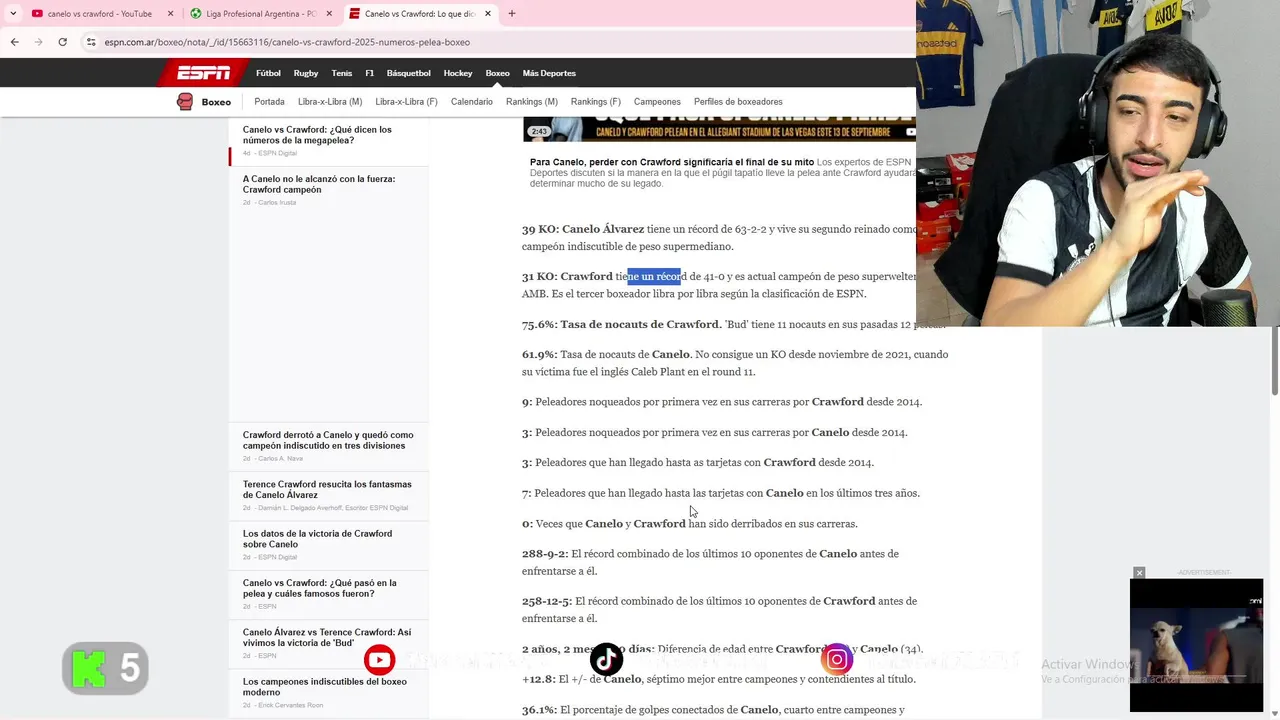Open the Tenis menu
The height and width of the screenshot is (720, 1280).
click(342, 73)
